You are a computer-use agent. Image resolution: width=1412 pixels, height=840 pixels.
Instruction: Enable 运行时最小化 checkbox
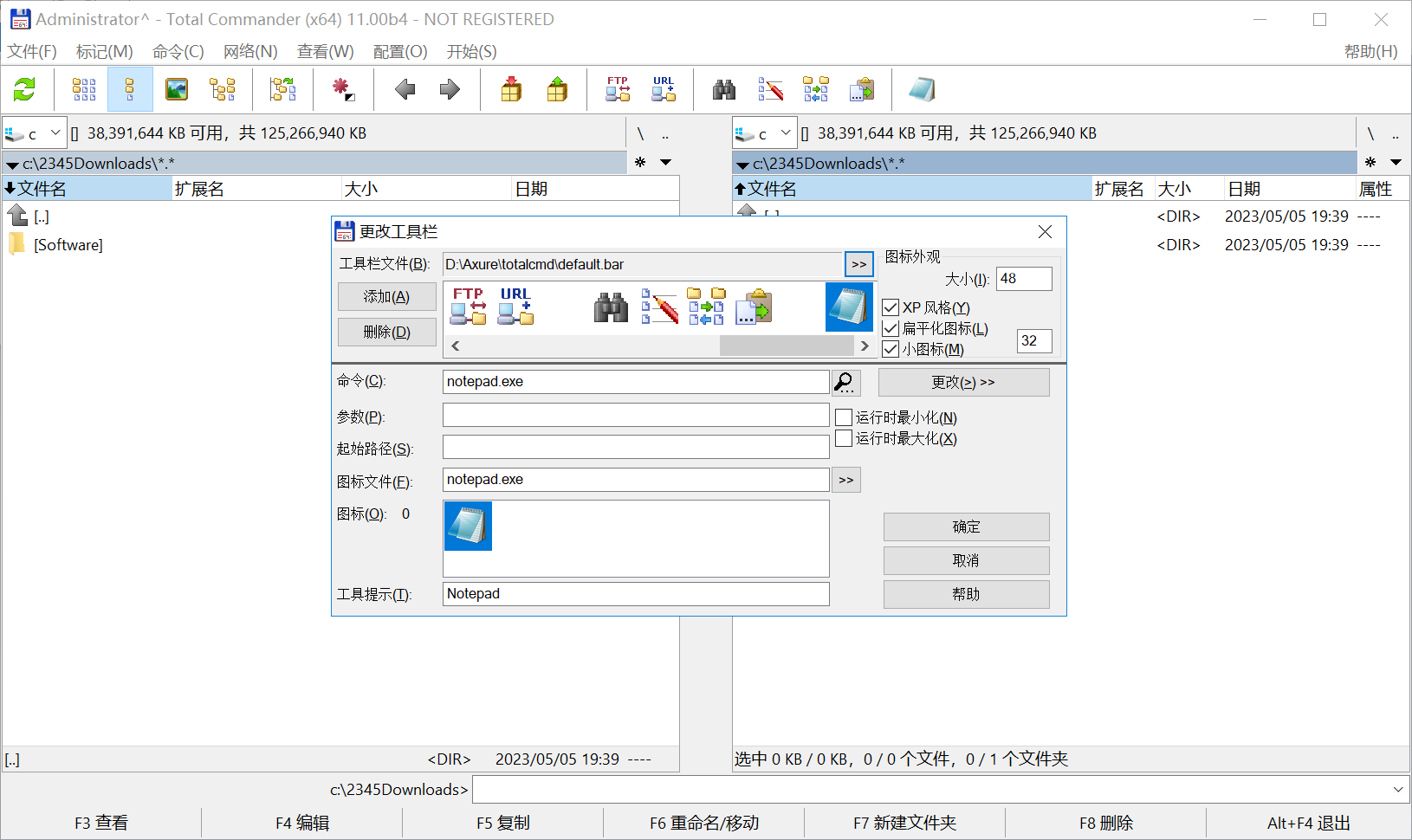(844, 417)
